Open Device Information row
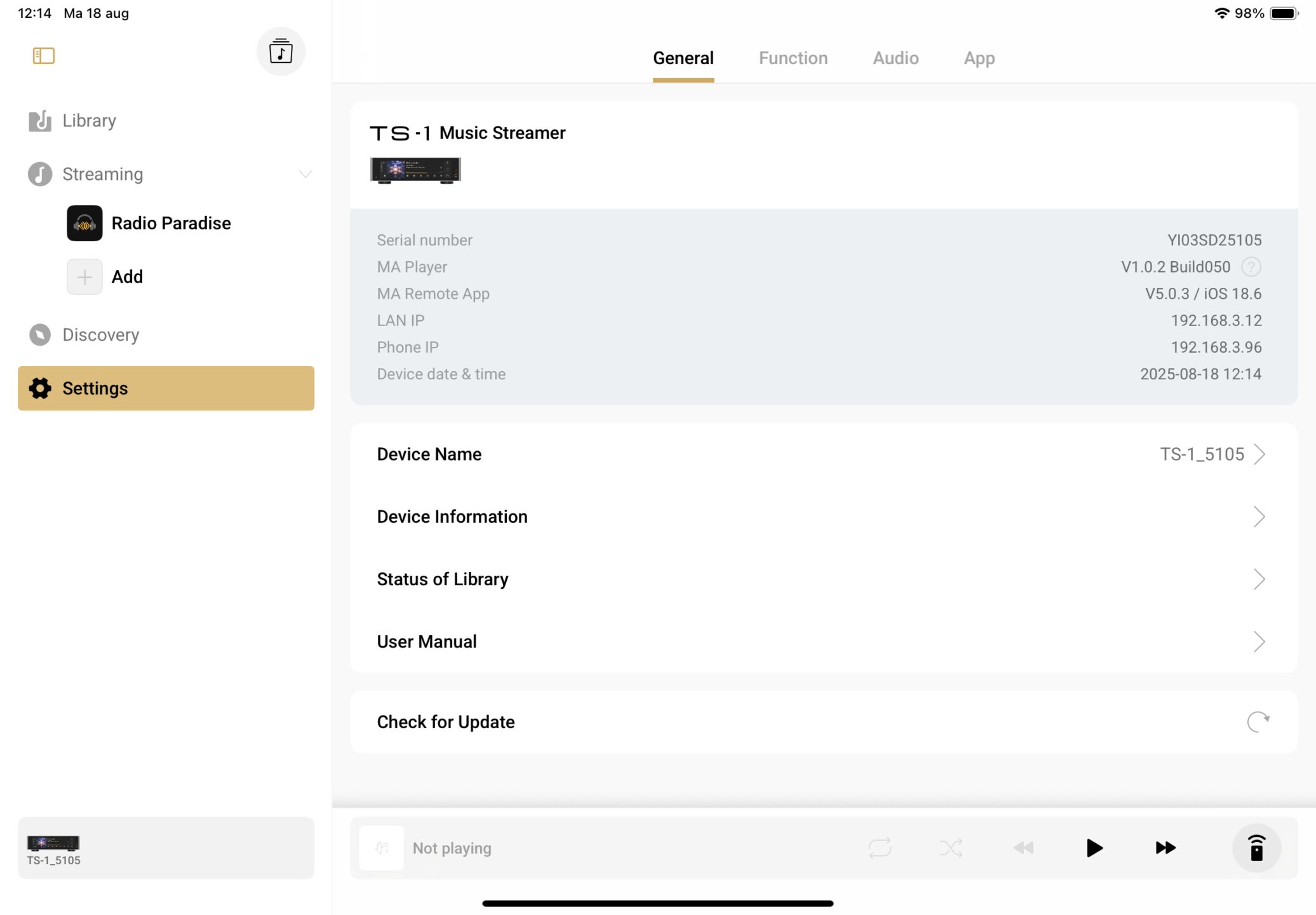Viewport: 1316px width, 915px height. coord(824,517)
